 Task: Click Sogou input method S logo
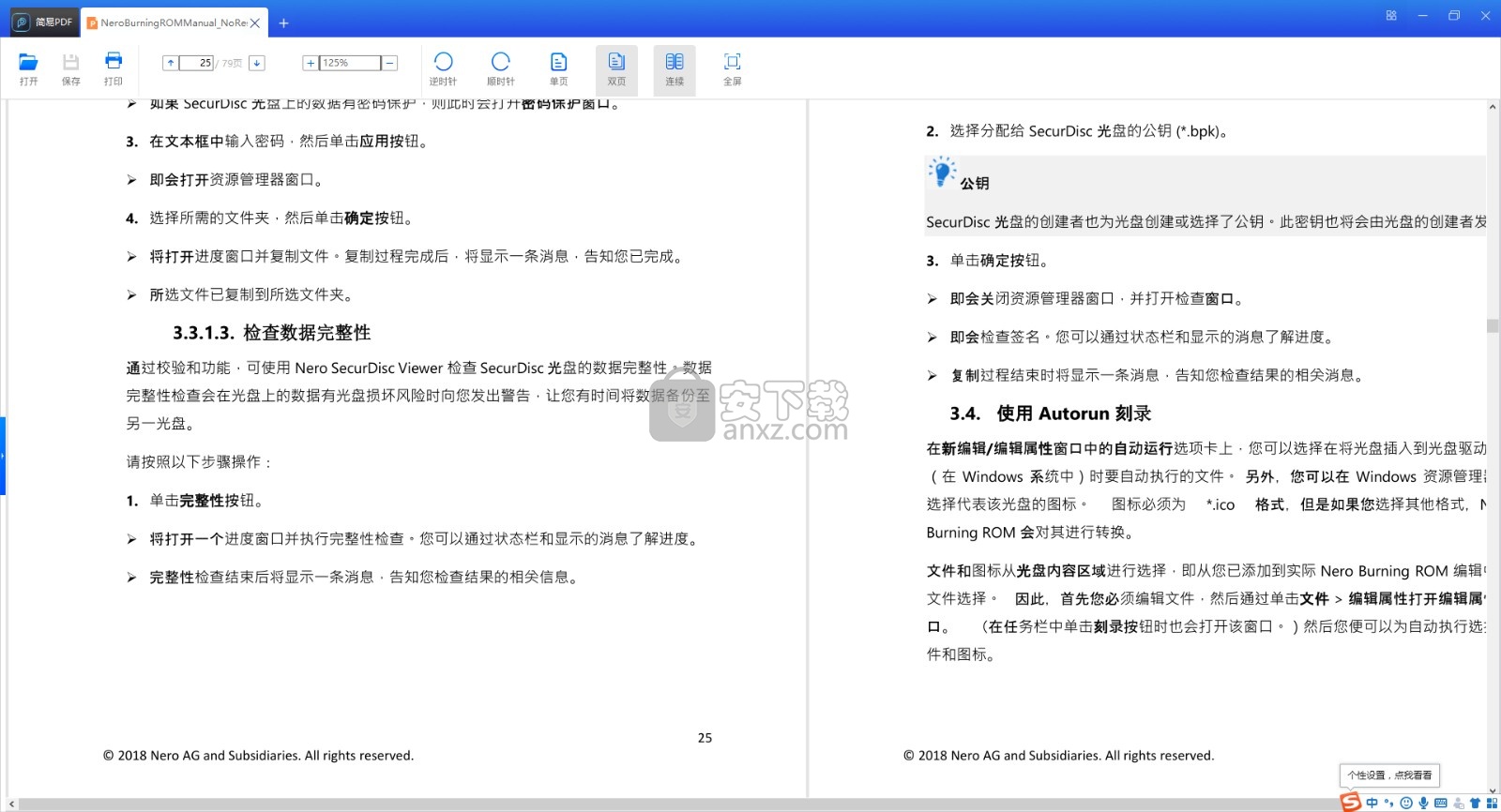point(1350,803)
